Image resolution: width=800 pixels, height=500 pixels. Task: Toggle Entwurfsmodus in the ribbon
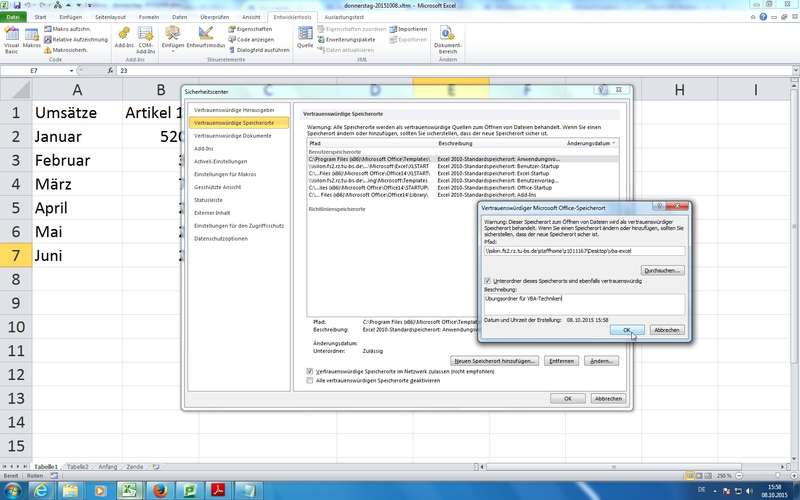(206, 38)
